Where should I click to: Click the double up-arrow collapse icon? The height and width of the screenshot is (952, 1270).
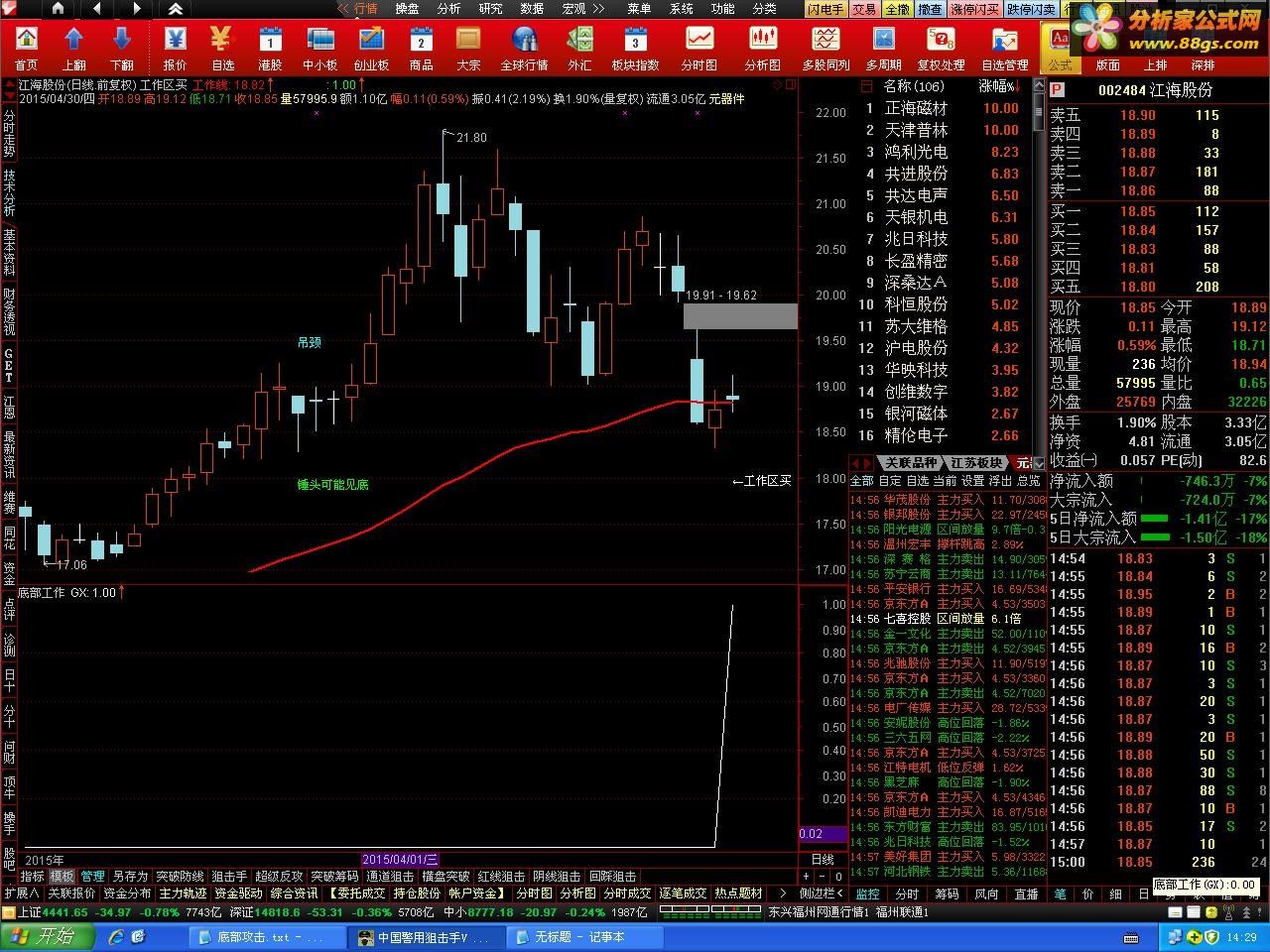click(x=176, y=9)
